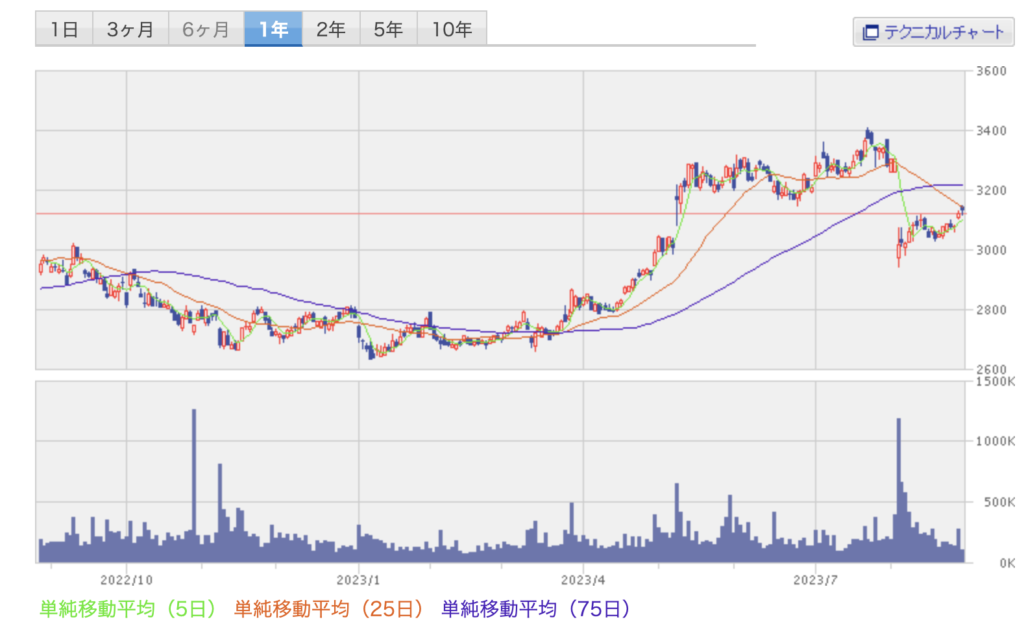Viewport: 1024px width, 626px height.
Task: Click the purple 単純移動平均（75日） legend label
Action: coord(536,607)
